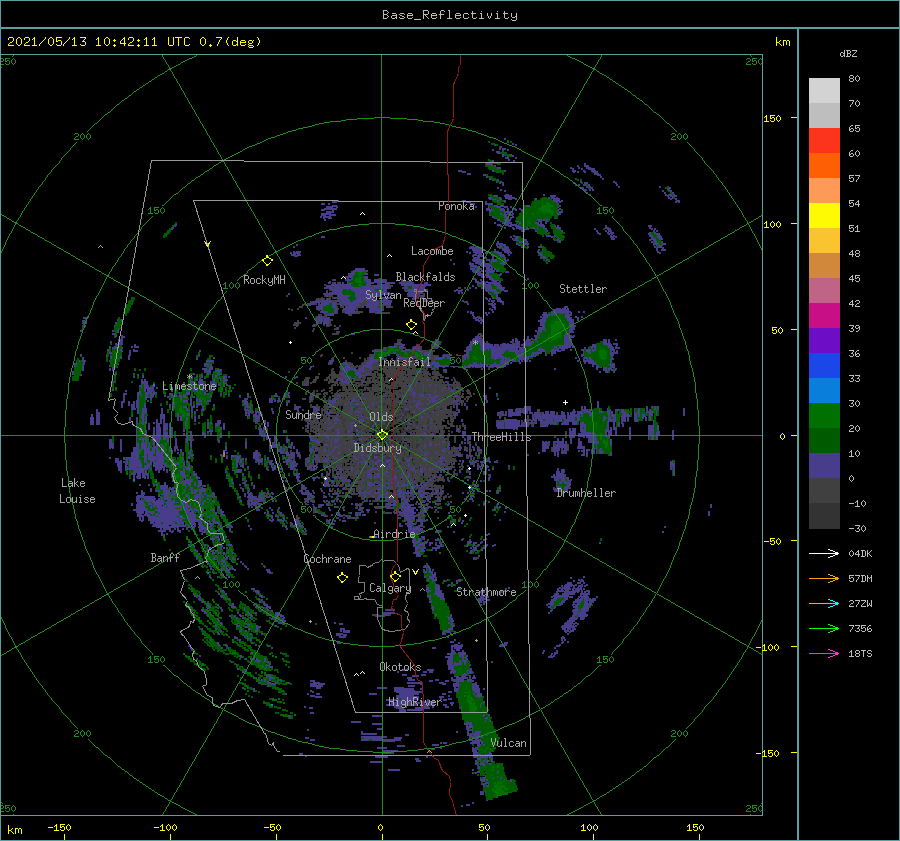
Task: Select the Strathmore label
Action: pyautogui.click(x=486, y=592)
